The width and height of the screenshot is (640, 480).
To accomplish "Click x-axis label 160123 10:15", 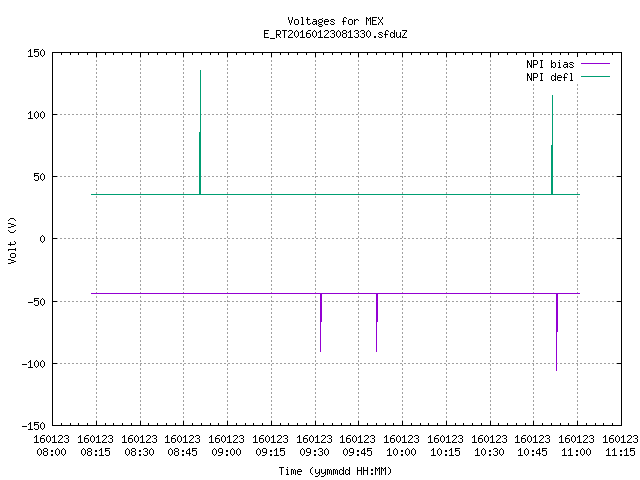I will click(445, 446).
